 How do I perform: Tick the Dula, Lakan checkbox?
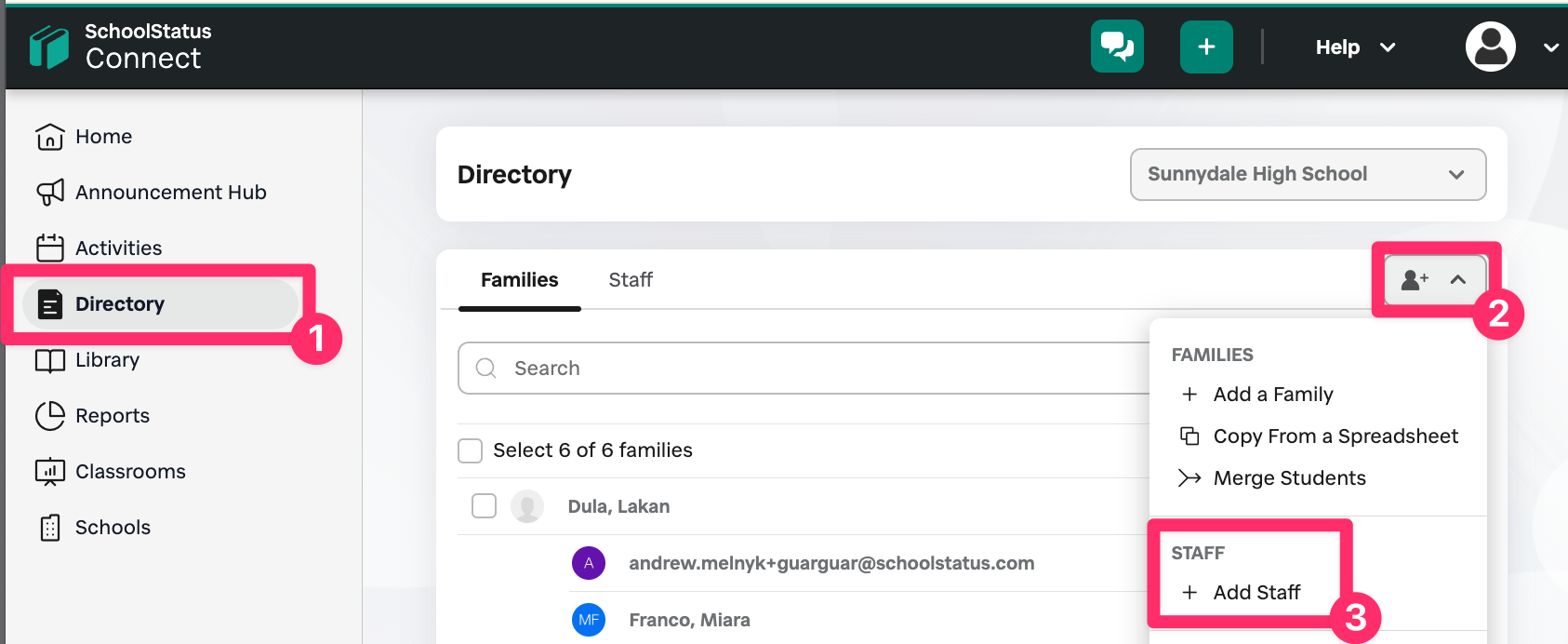484,506
